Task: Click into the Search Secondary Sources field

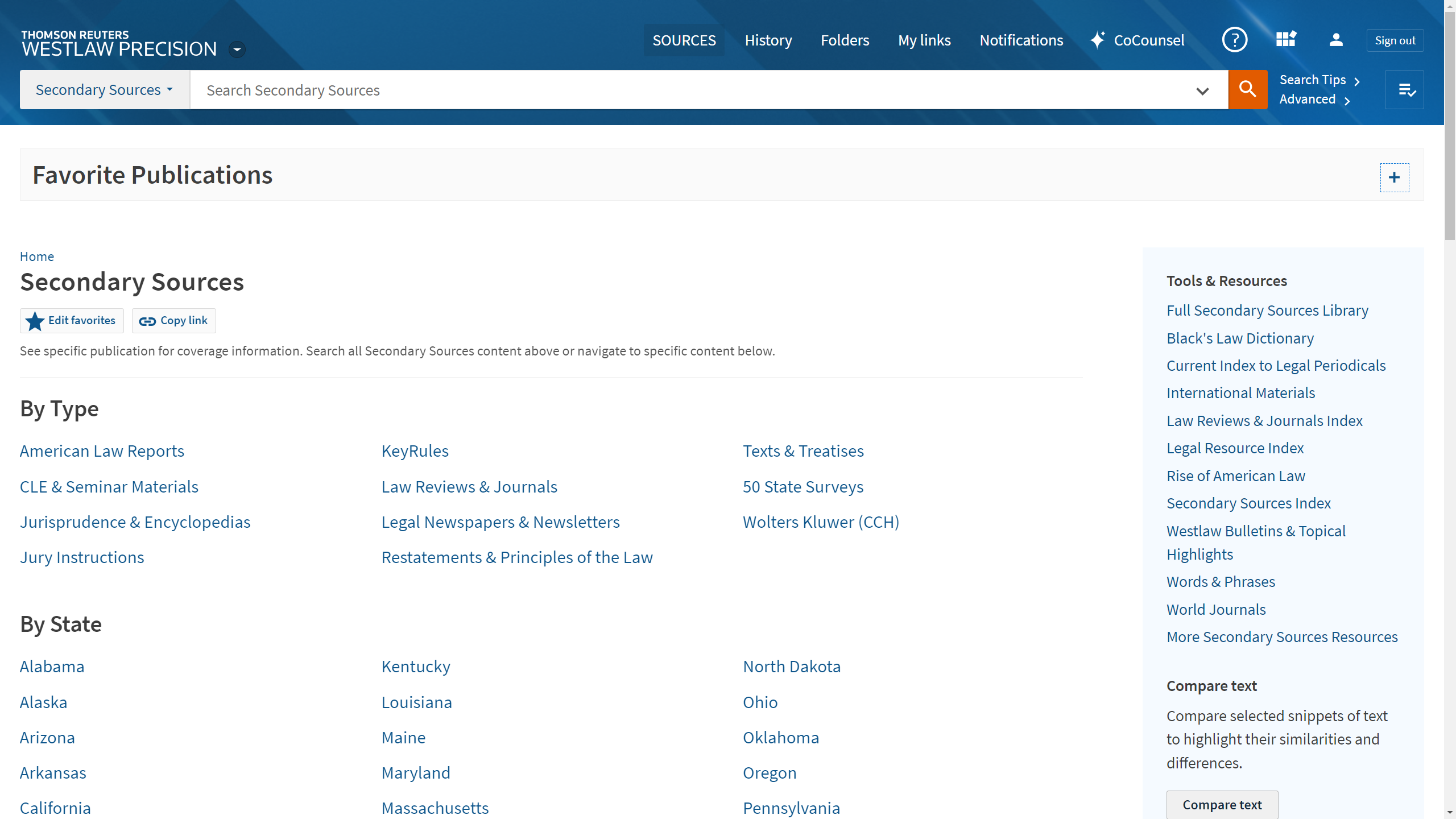Action: [x=682, y=90]
